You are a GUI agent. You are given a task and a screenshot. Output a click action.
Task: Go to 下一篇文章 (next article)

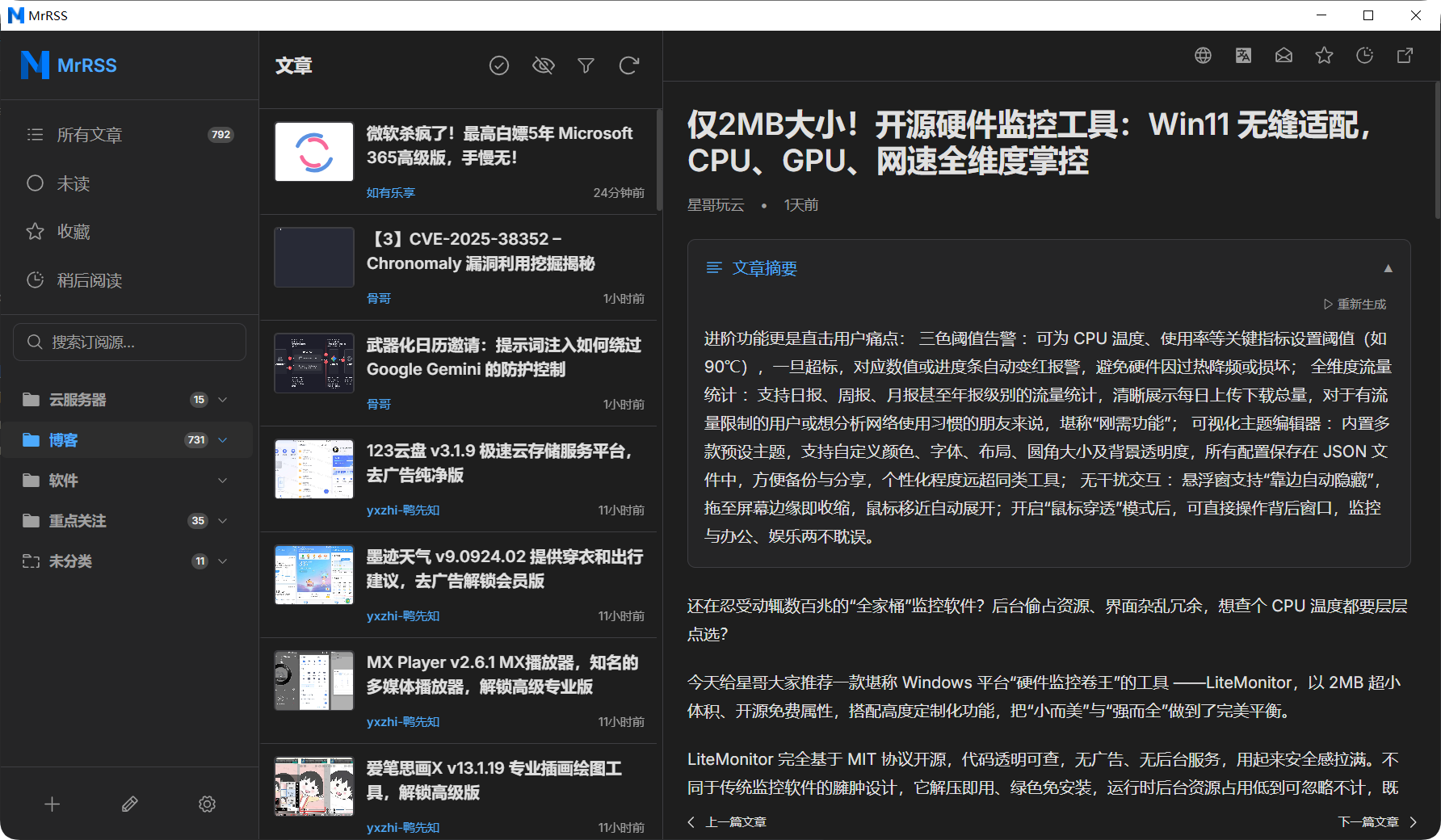pyautogui.click(x=1372, y=821)
